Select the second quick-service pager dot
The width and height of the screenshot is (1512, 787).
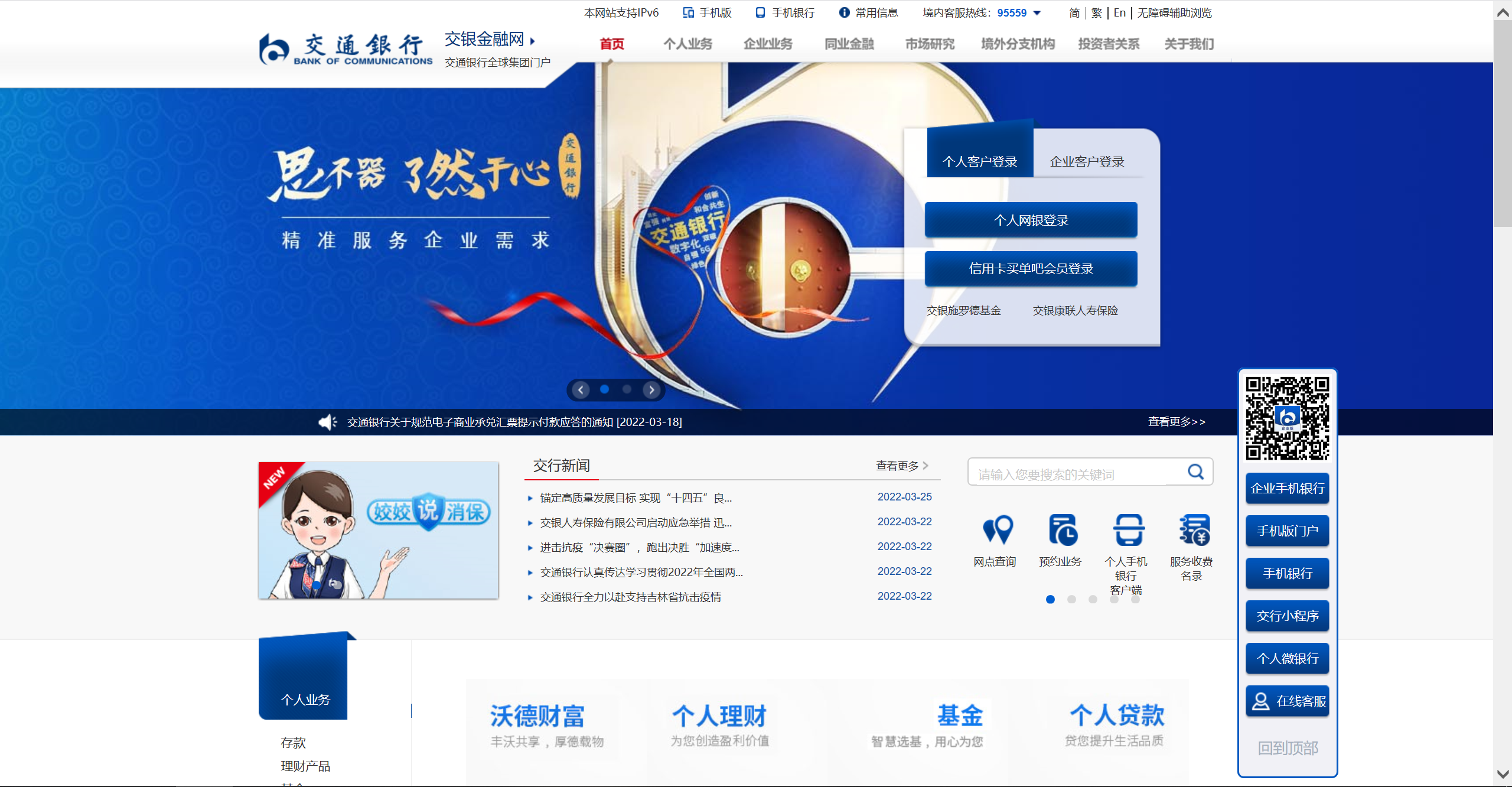pos(1071,599)
